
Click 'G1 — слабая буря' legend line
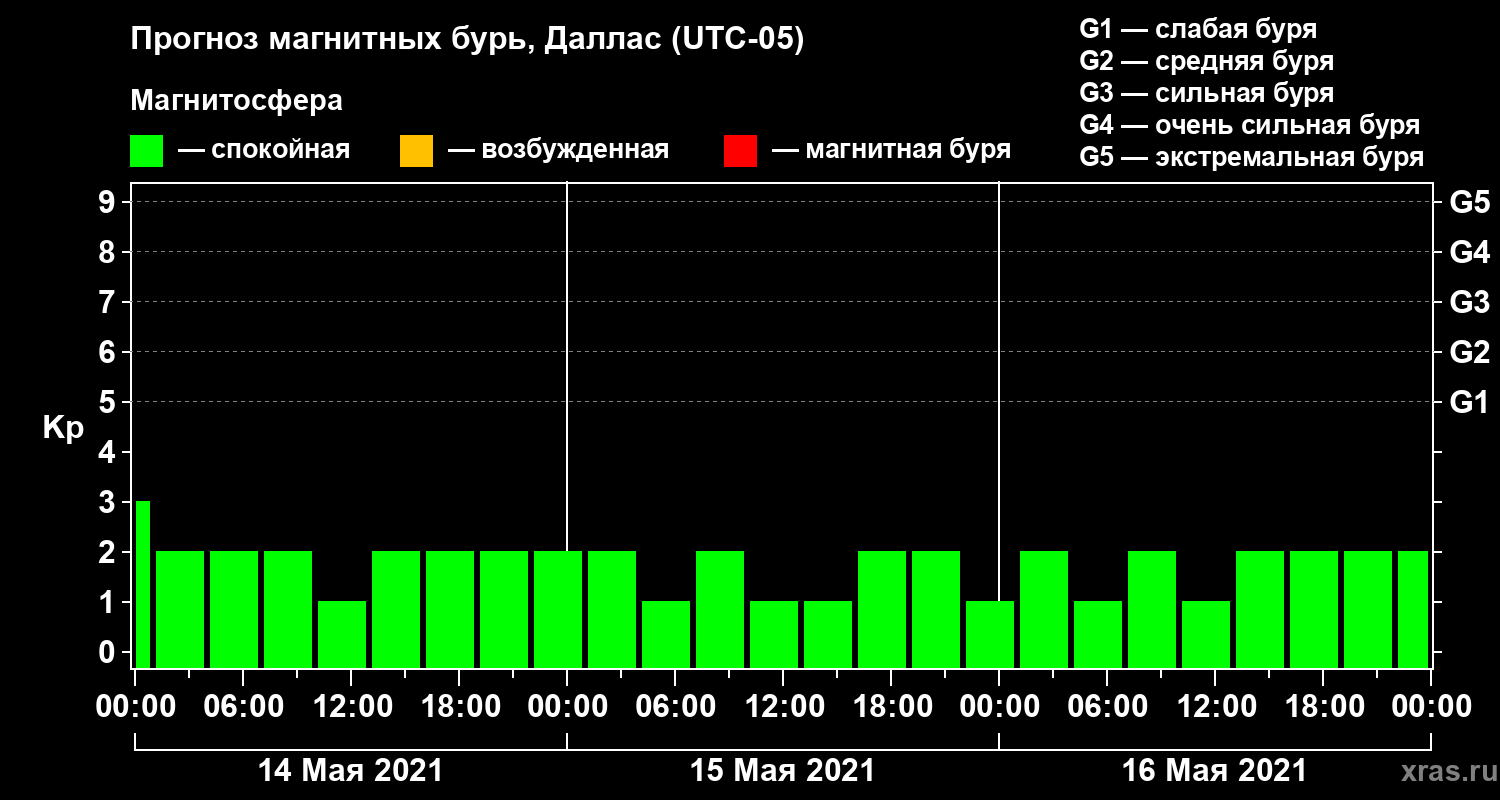pos(1198,29)
